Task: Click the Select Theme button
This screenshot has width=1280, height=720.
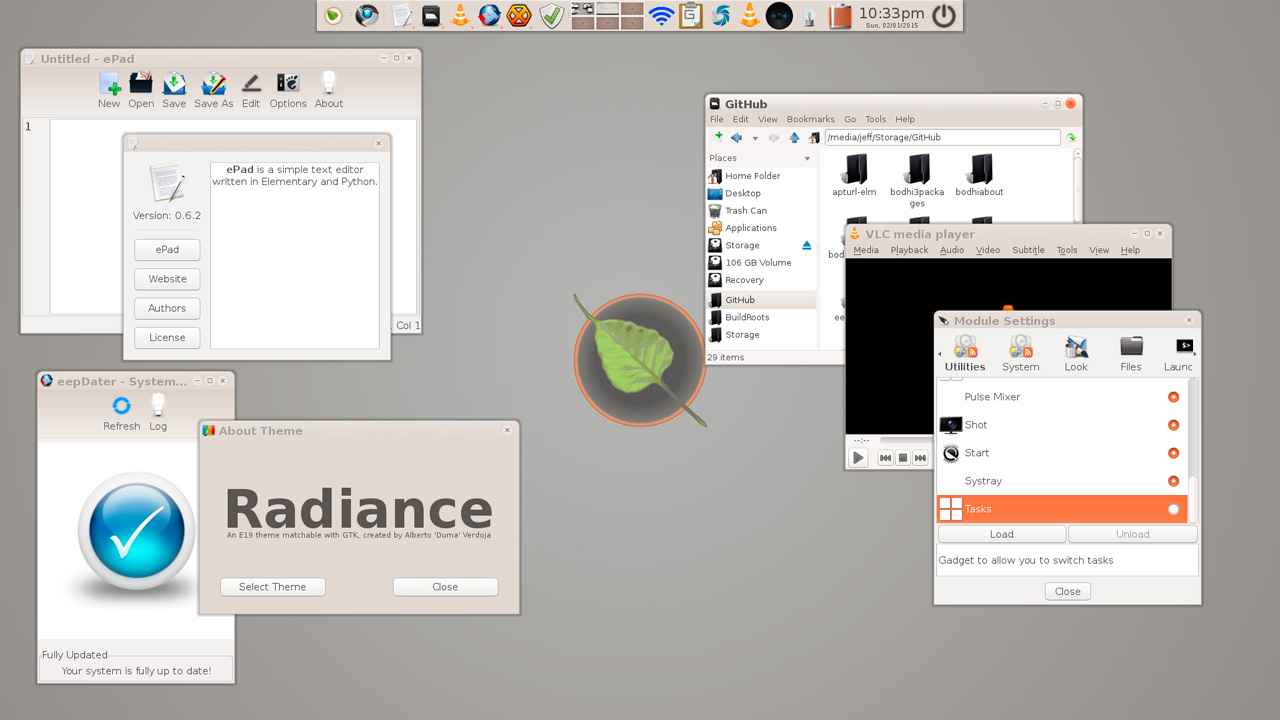Action: (x=273, y=587)
